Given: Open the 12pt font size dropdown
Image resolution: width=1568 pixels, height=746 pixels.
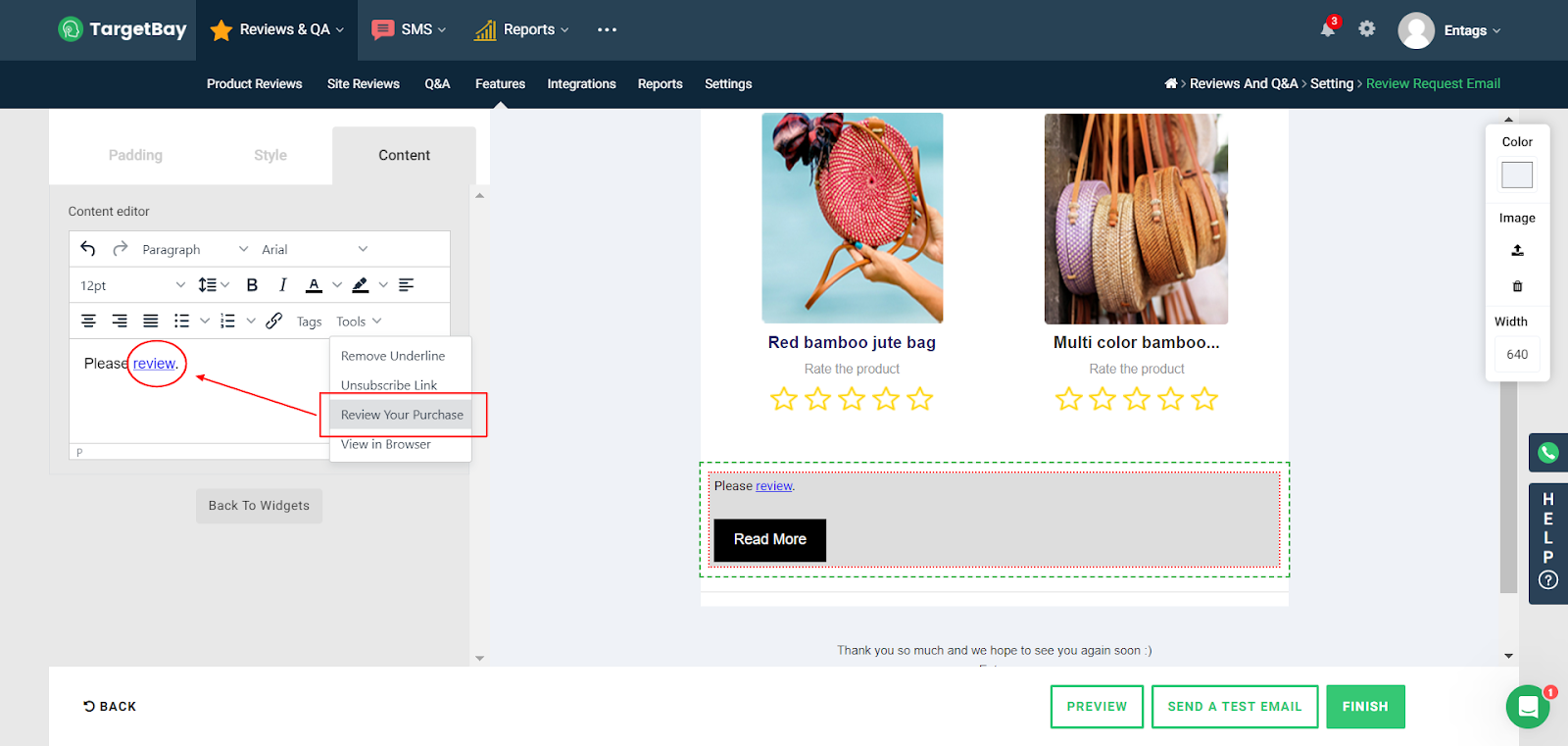Looking at the screenshot, I should click(132, 285).
